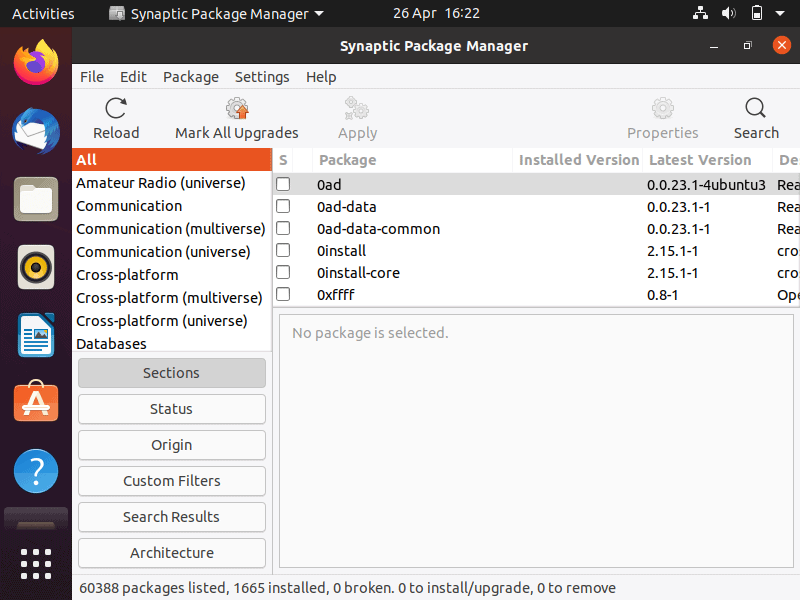Click the Sections button
The height and width of the screenshot is (600, 800).
point(171,373)
